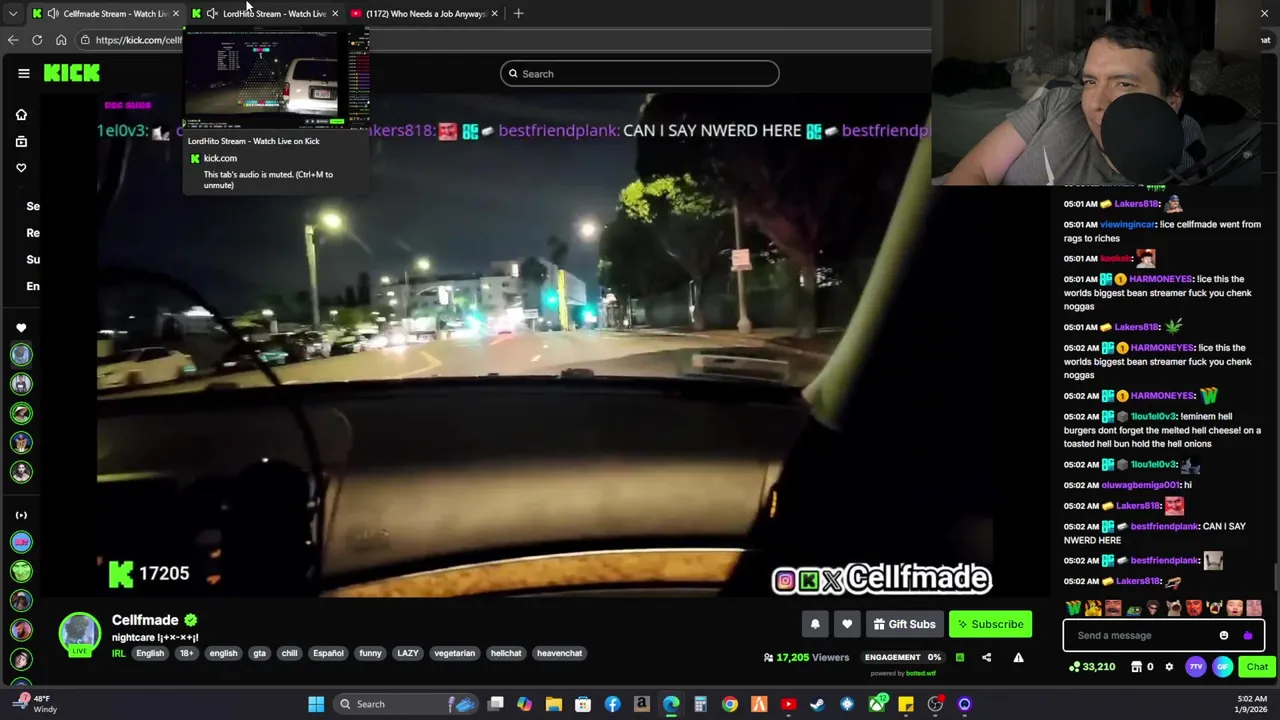The width and height of the screenshot is (1280, 720).
Task: Click the Español tag
Action: tap(328, 653)
